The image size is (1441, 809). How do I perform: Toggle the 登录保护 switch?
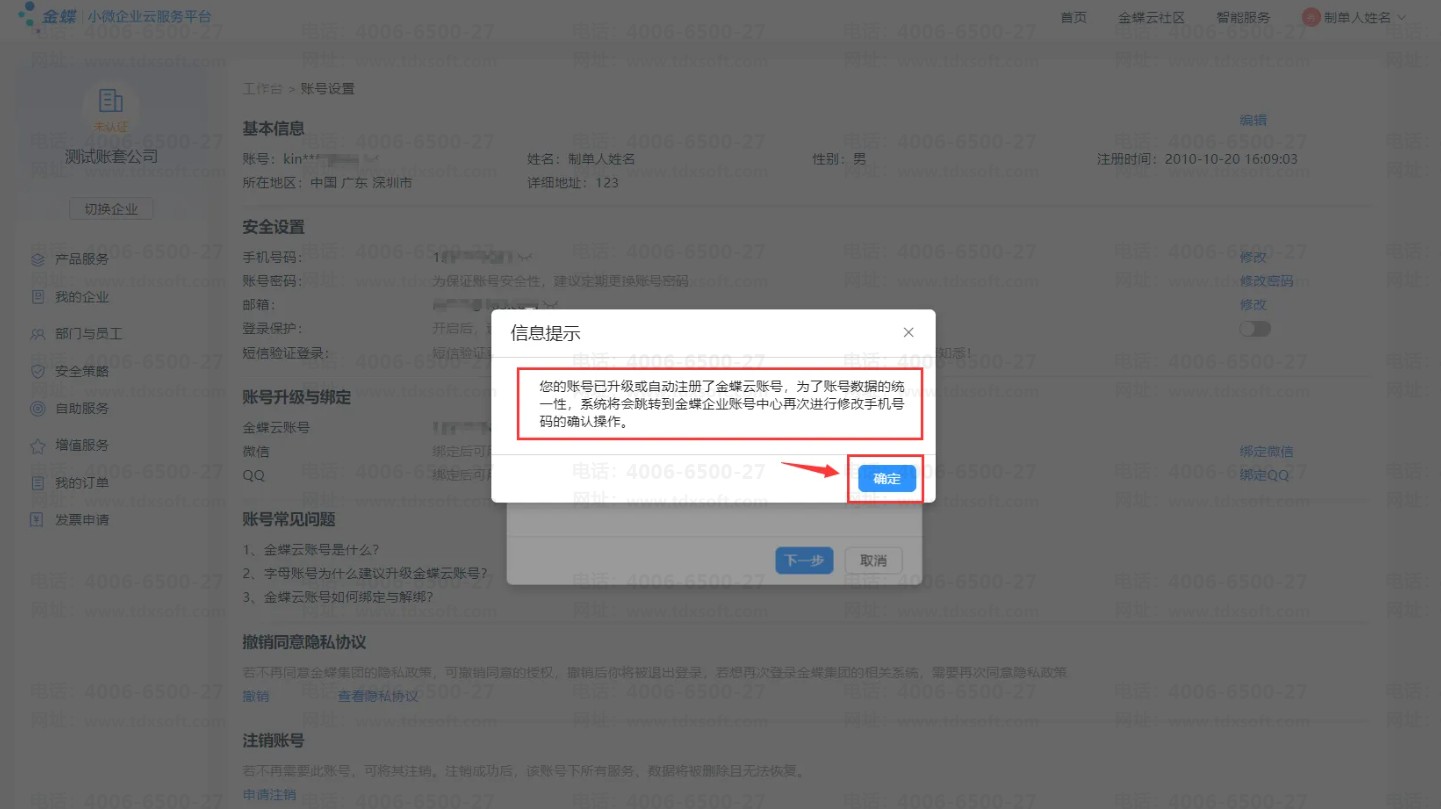pyautogui.click(x=1254, y=329)
